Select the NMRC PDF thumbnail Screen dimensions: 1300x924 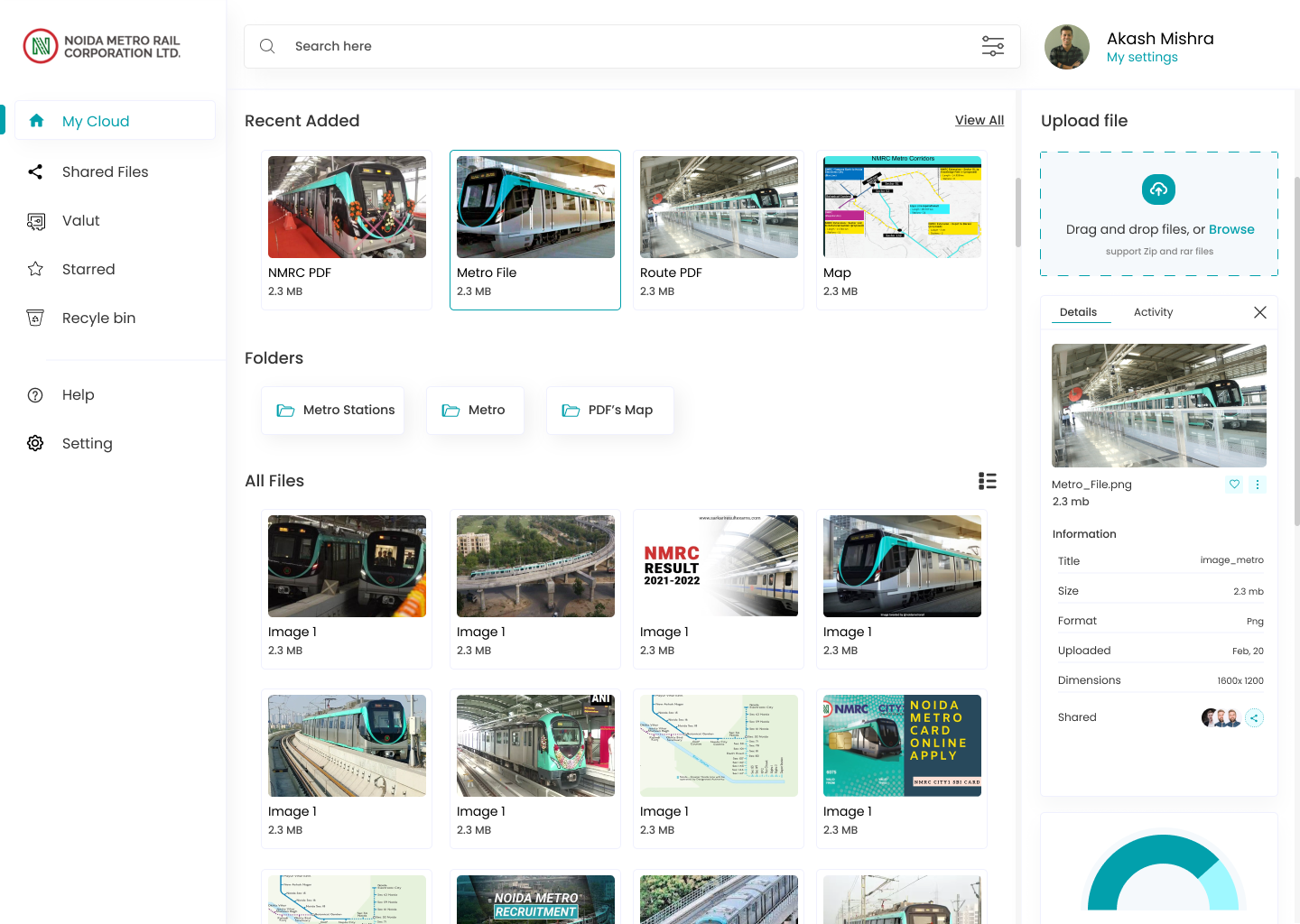tap(347, 208)
